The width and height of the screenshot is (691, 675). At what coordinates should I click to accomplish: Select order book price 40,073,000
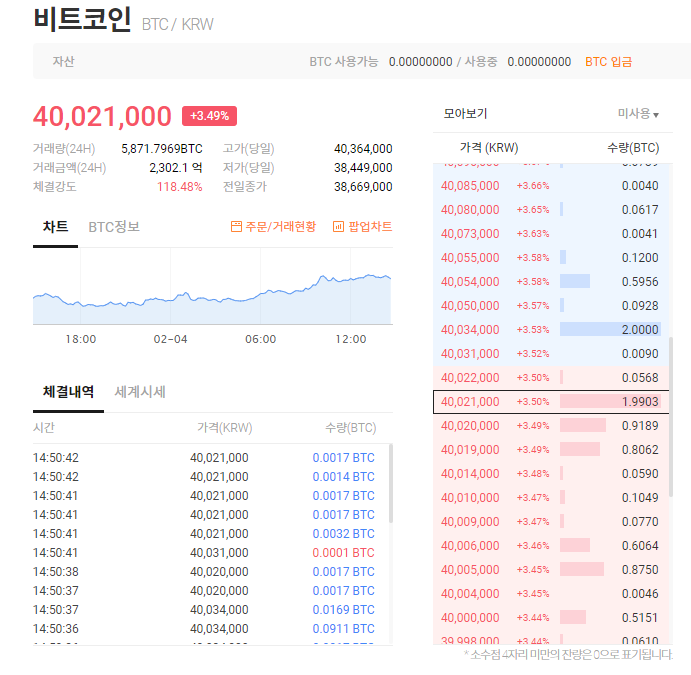click(470, 234)
